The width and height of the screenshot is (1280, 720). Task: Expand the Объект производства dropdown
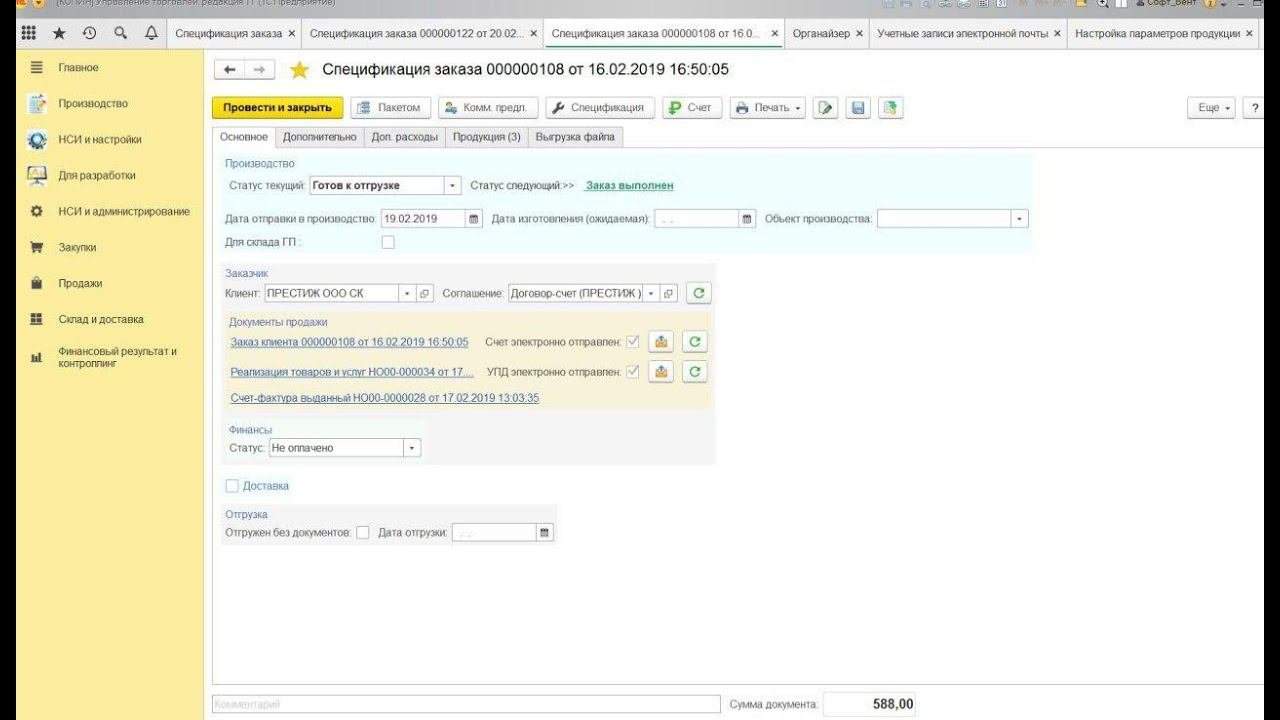coord(1020,219)
